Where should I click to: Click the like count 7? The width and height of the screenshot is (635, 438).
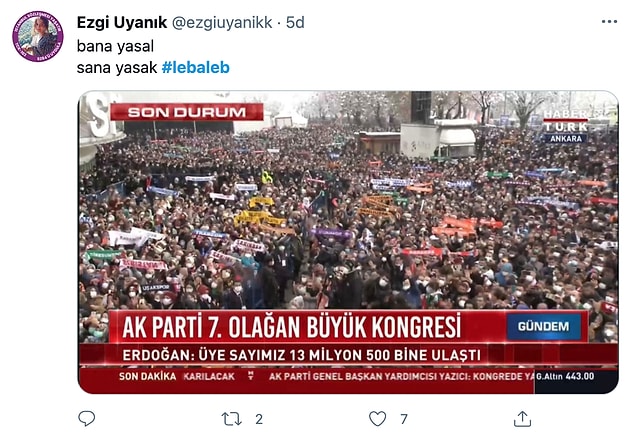404,419
